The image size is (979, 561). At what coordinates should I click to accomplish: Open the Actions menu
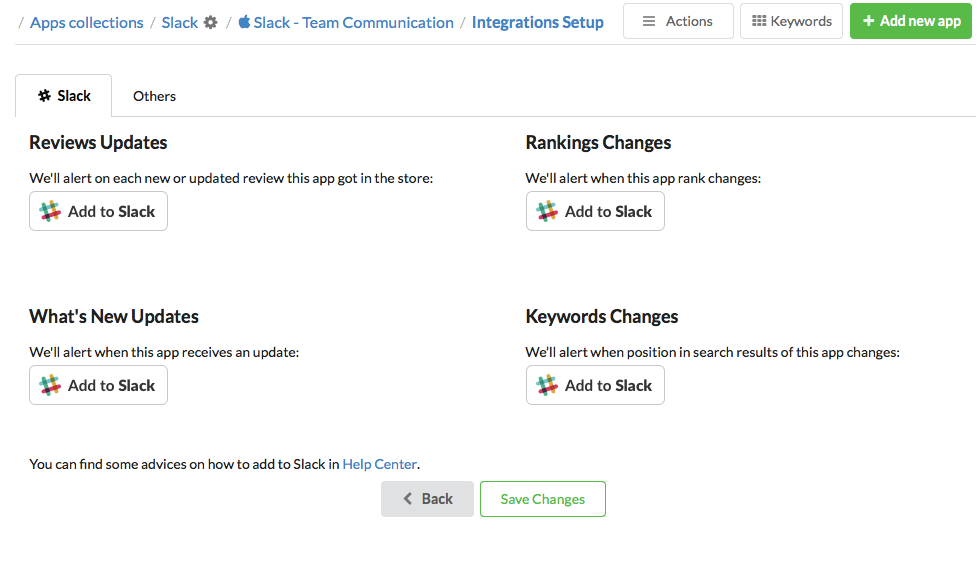(x=677, y=21)
